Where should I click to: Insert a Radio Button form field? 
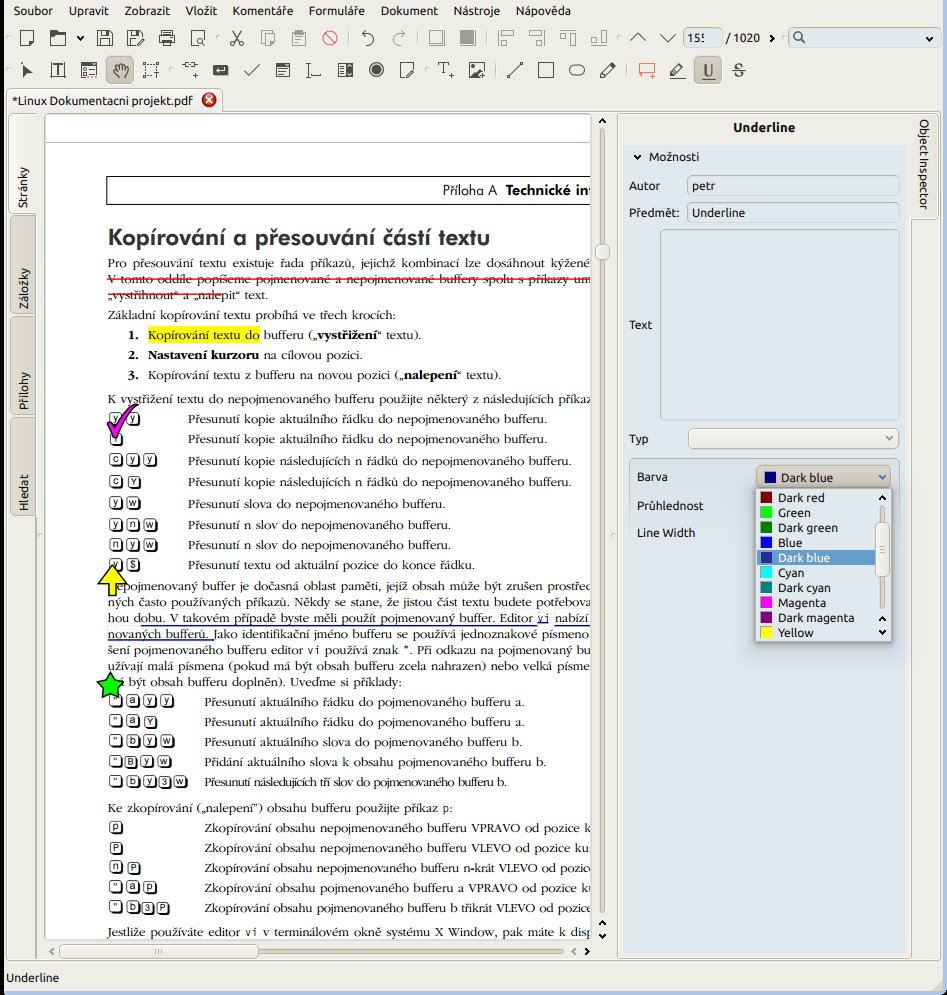pyautogui.click(x=376, y=70)
